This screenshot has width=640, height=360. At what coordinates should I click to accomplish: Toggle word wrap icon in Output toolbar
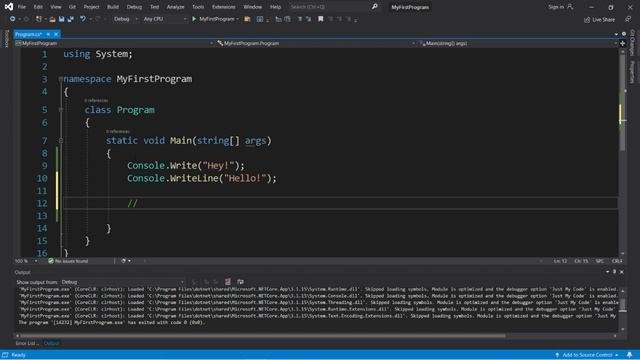click(x=240, y=282)
